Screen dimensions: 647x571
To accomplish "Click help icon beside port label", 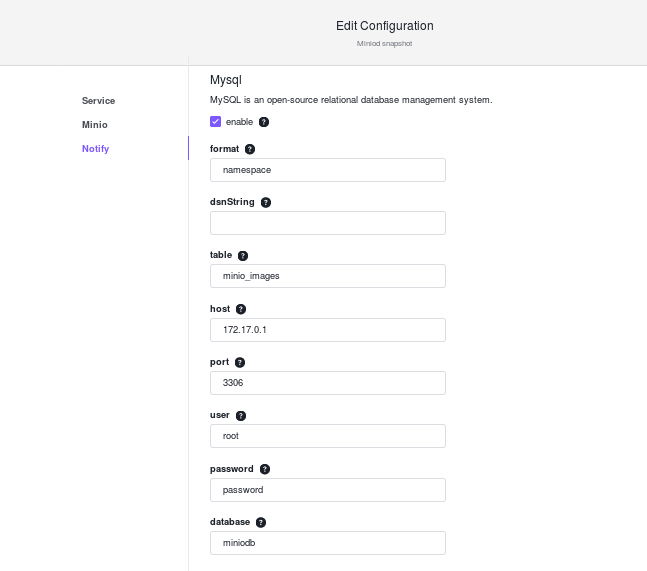I will (240, 362).
